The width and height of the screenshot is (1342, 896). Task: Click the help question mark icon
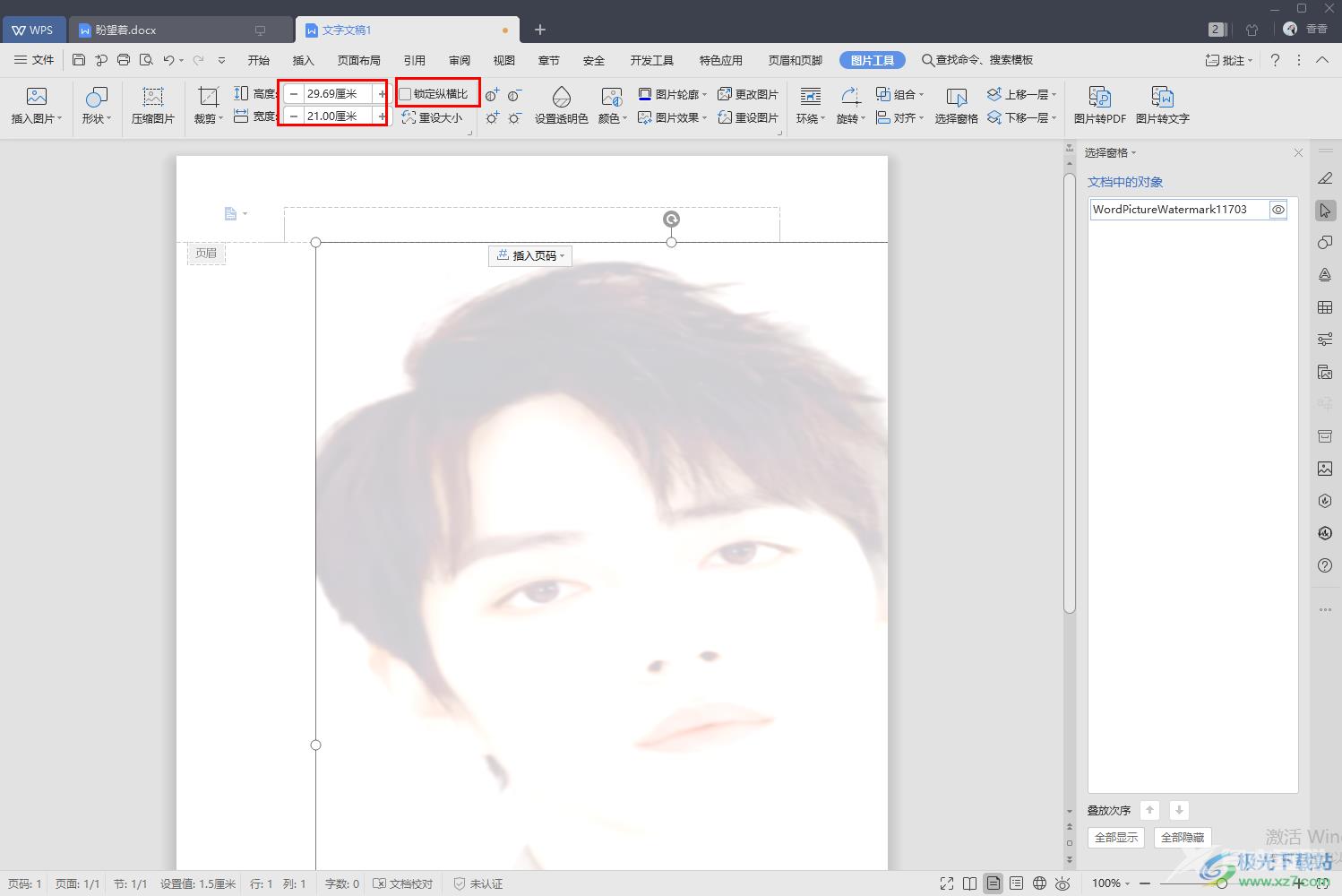click(x=1275, y=60)
